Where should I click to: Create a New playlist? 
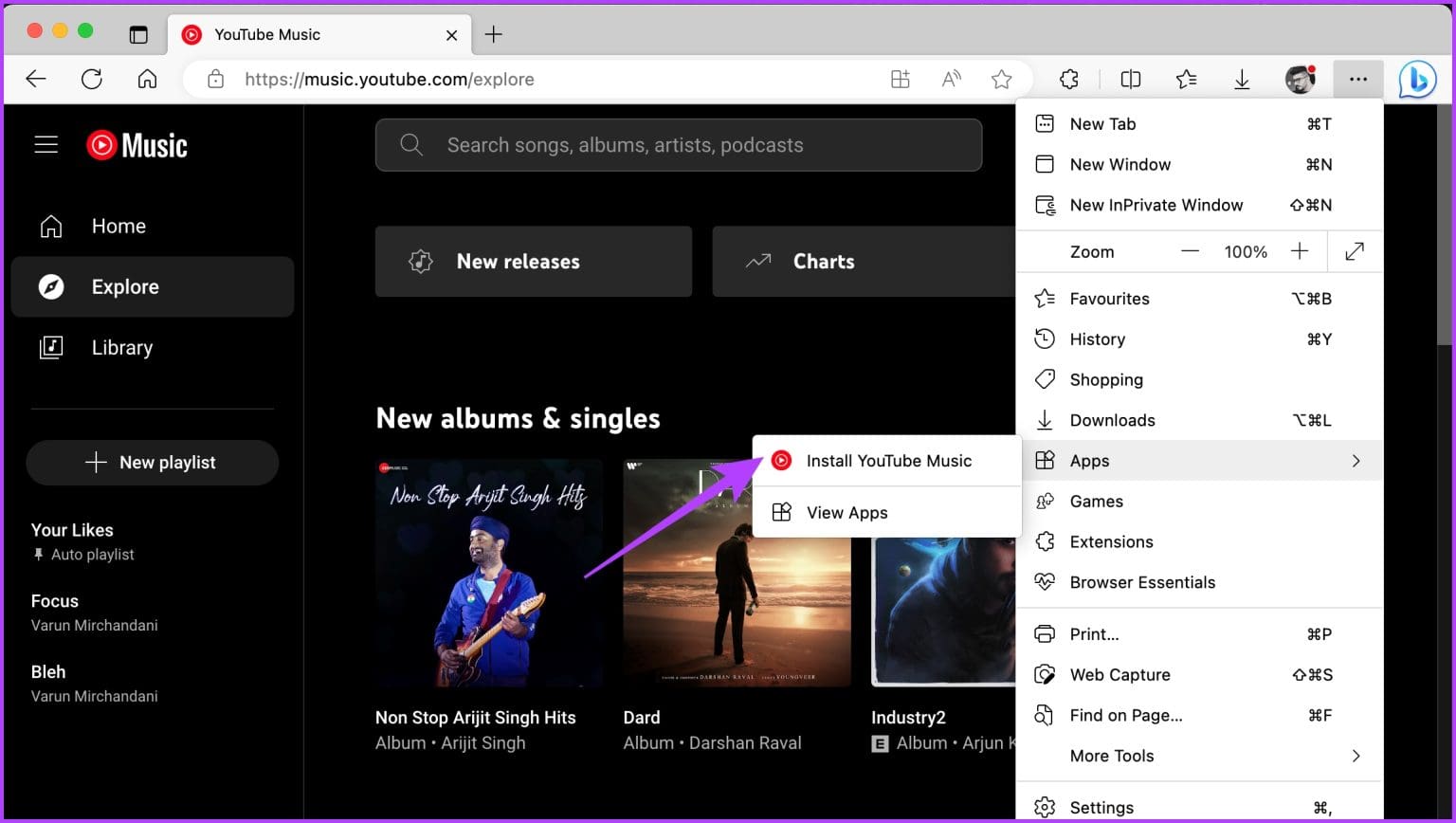152,463
